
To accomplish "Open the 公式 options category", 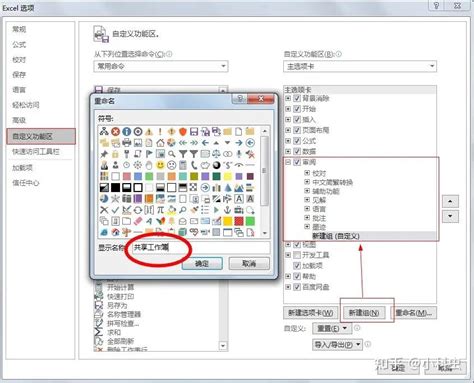I will point(19,44).
